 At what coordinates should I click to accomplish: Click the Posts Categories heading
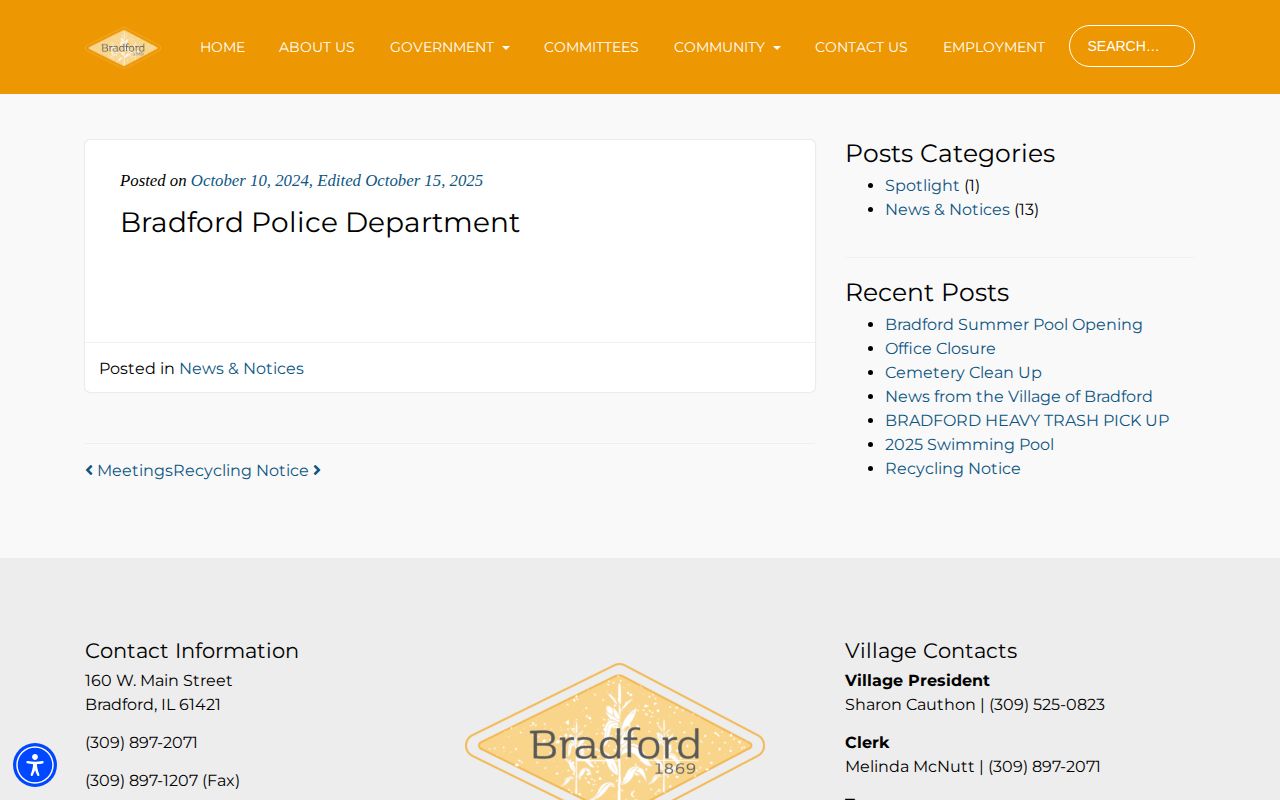(950, 153)
